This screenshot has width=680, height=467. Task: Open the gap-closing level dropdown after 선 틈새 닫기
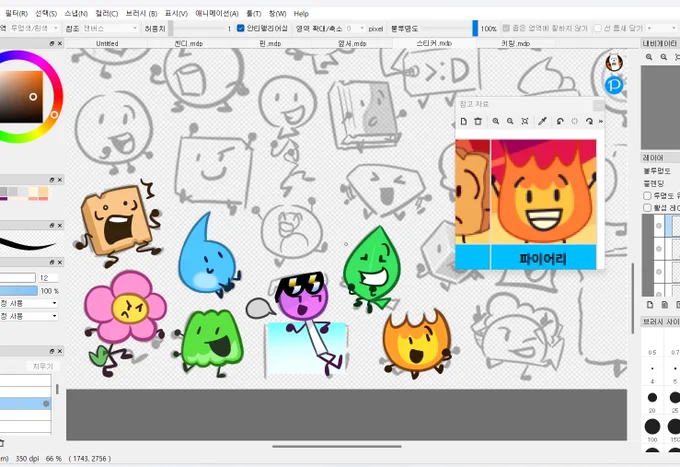pos(661,28)
